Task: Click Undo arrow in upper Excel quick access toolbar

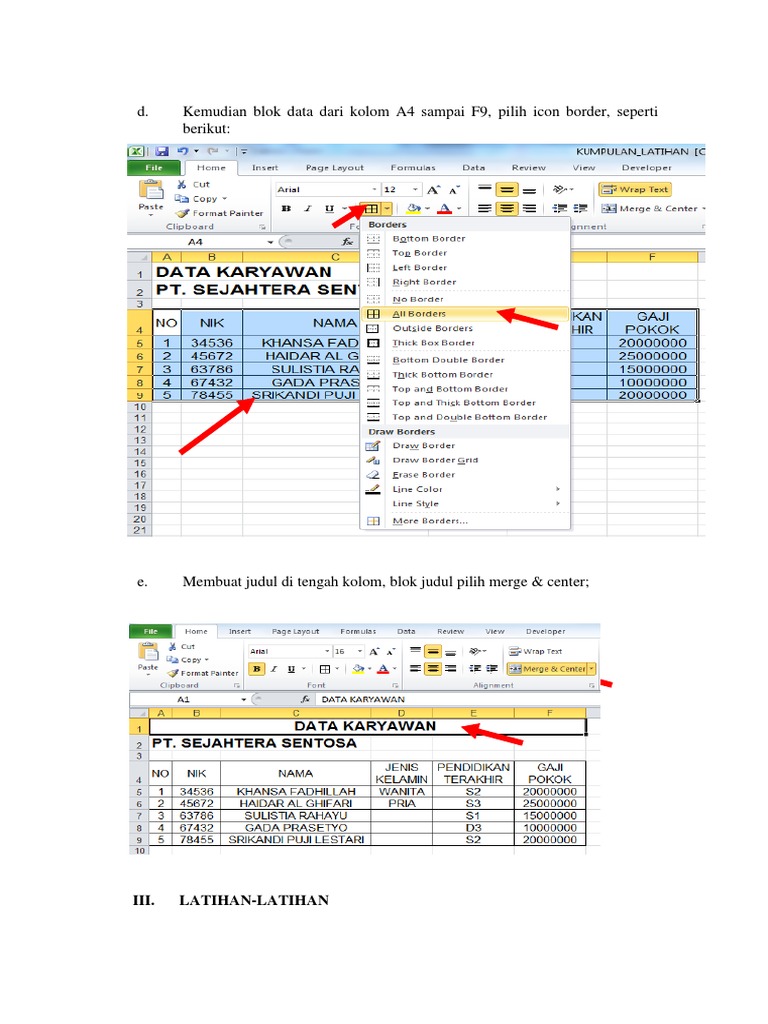Action: (182, 151)
